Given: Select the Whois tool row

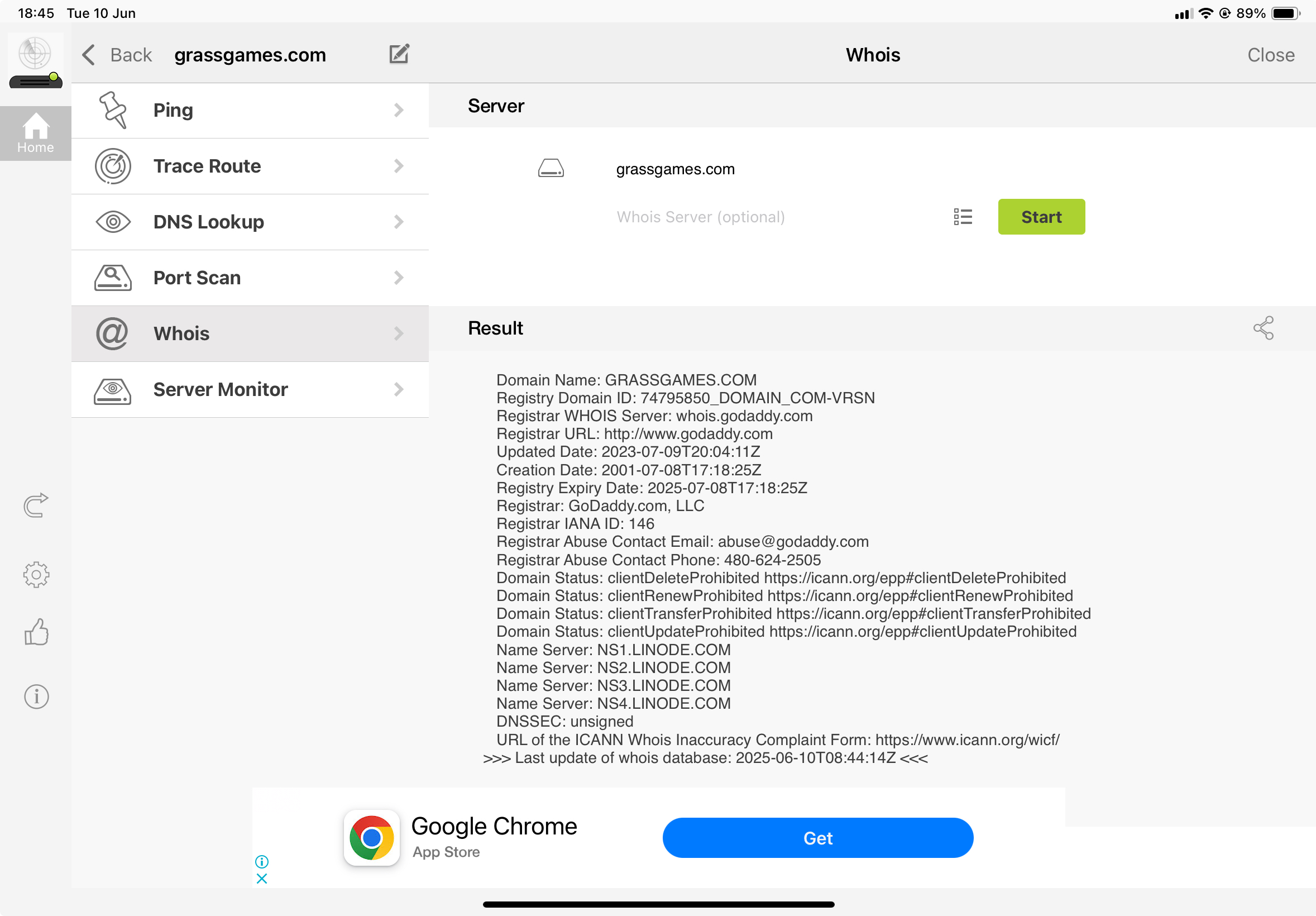Looking at the screenshot, I should tap(250, 333).
